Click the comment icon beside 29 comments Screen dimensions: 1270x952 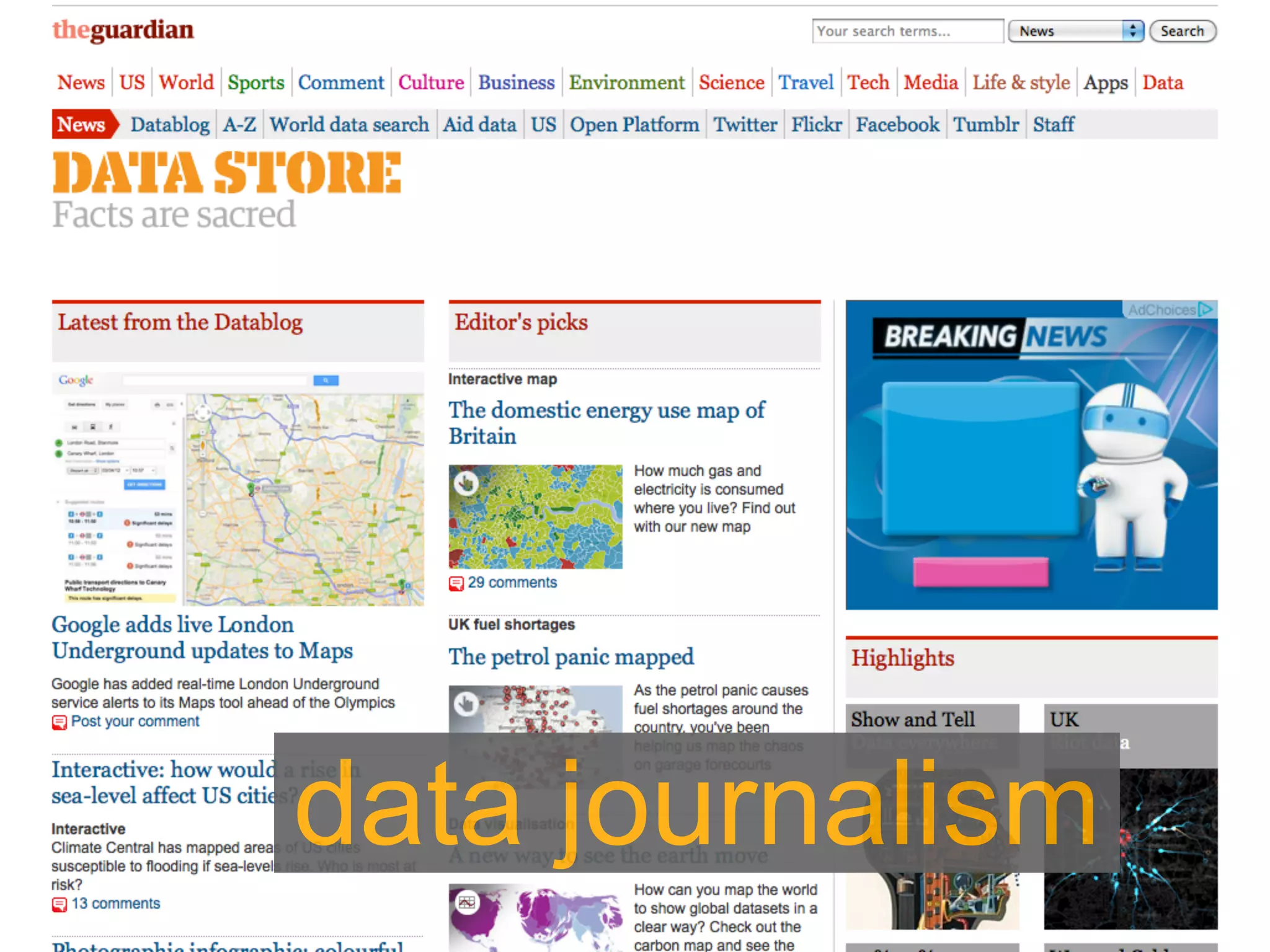click(456, 583)
